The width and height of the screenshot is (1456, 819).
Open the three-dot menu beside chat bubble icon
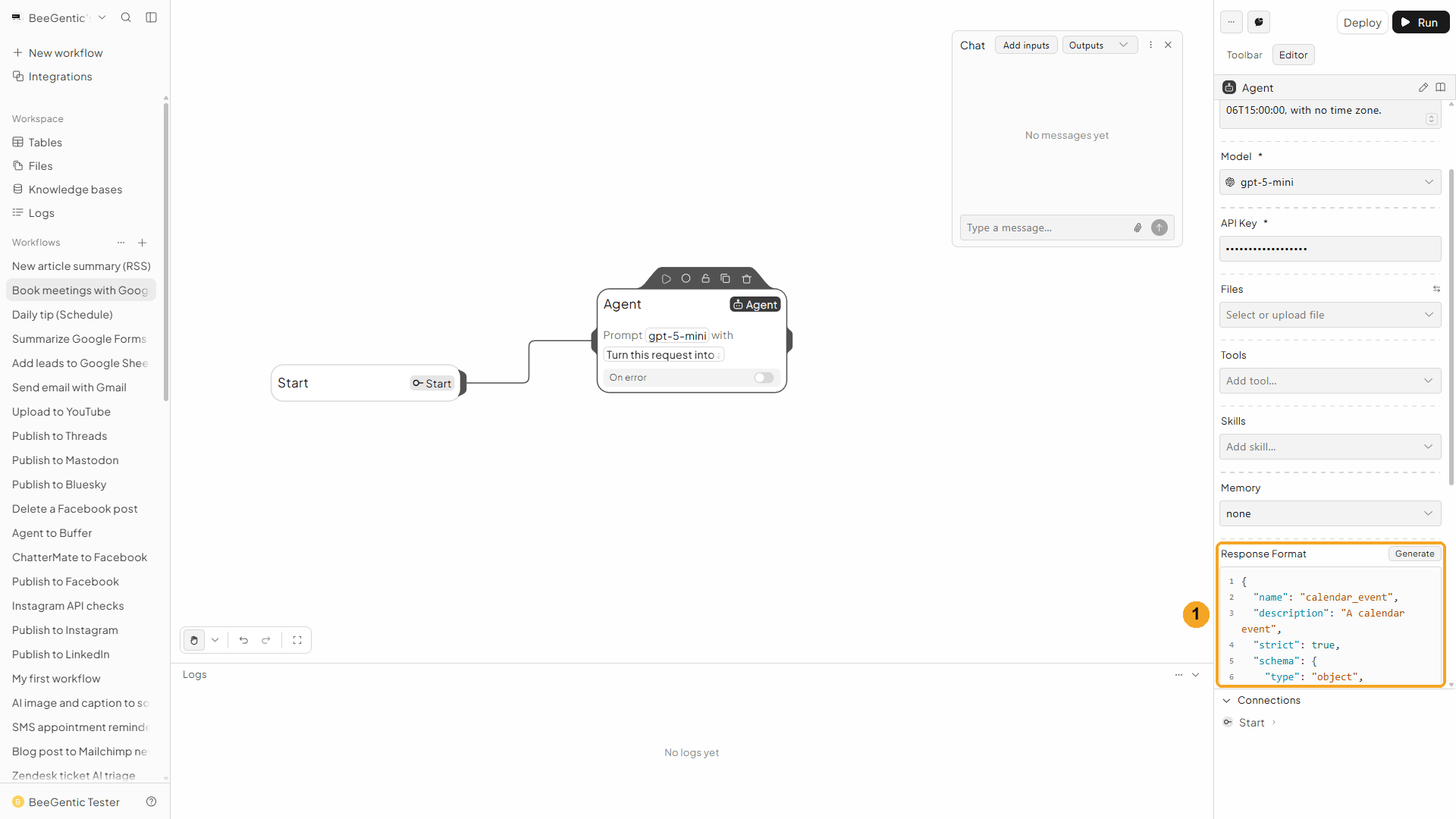coord(1232,22)
